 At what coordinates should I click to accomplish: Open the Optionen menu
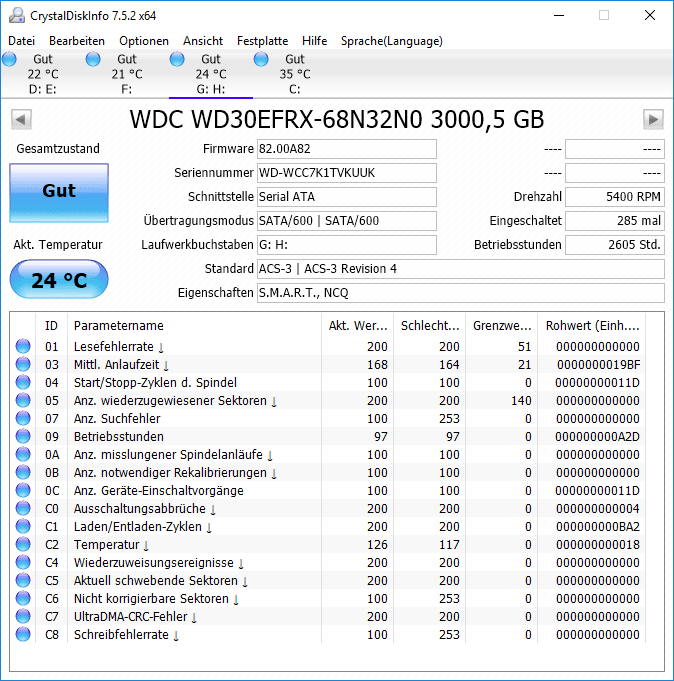click(144, 41)
